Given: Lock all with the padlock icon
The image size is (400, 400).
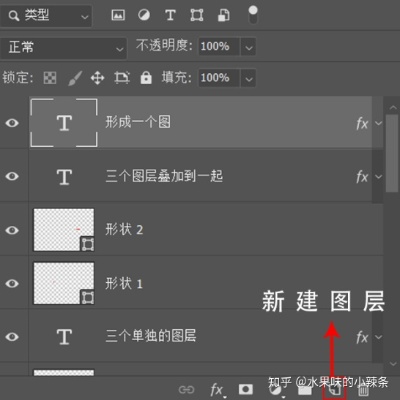Looking at the screenshot, I should click(146, 78).
